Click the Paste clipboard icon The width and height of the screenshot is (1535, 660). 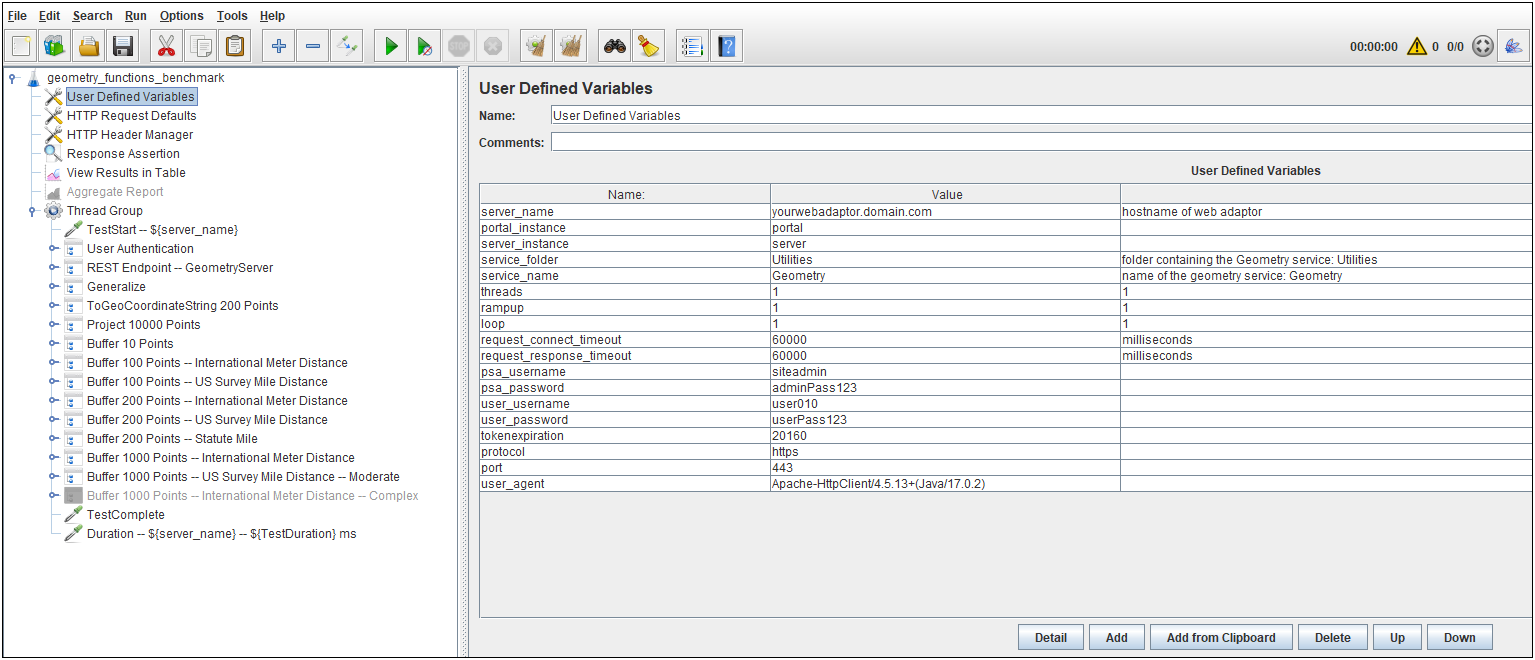(x=235, y=45)
